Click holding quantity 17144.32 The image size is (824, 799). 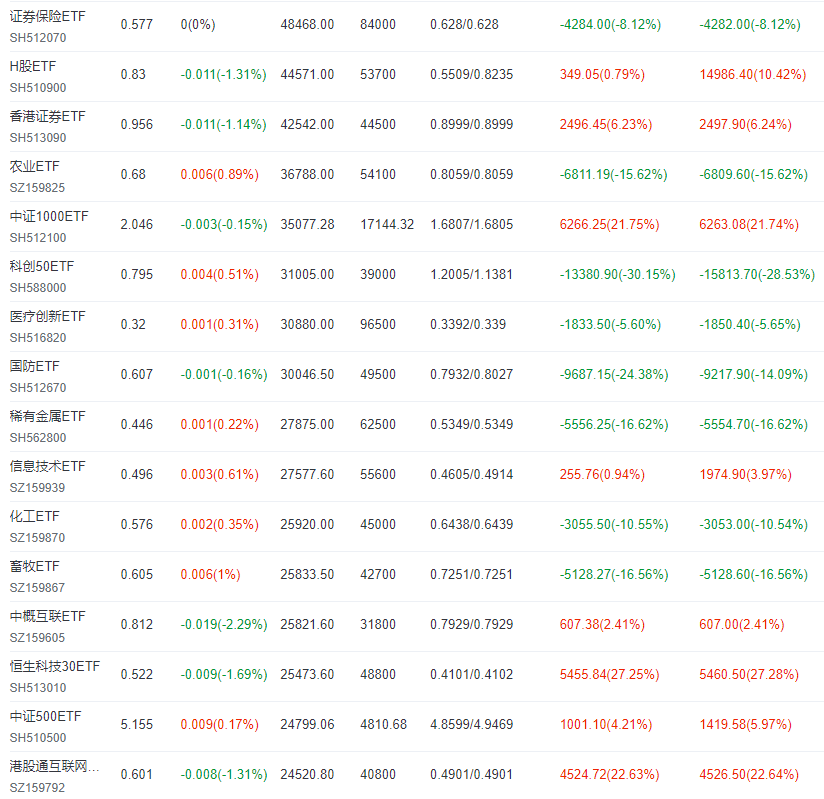click(x=387, y=224)
